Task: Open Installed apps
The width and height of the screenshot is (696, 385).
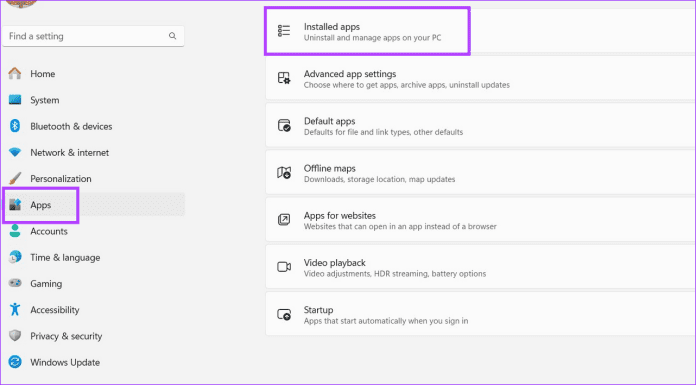Action: pyautogui.click(x=481, y=31)
